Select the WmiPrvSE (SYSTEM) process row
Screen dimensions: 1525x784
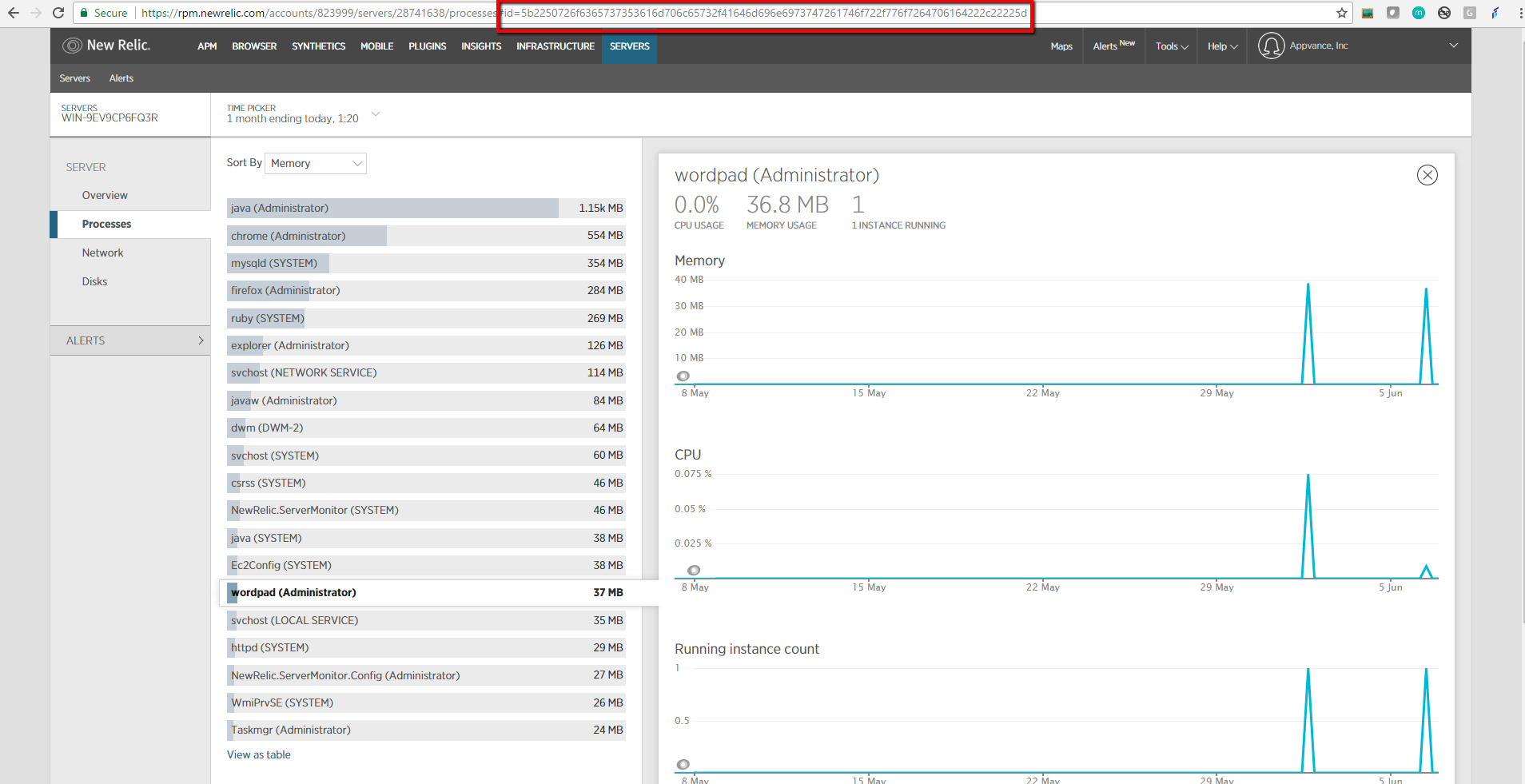coord(426,702)
